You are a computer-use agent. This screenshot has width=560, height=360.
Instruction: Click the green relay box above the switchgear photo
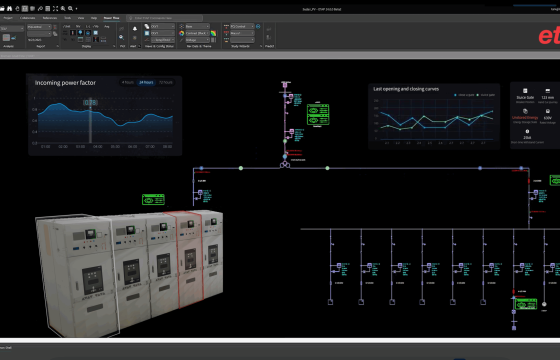point(153,200)
